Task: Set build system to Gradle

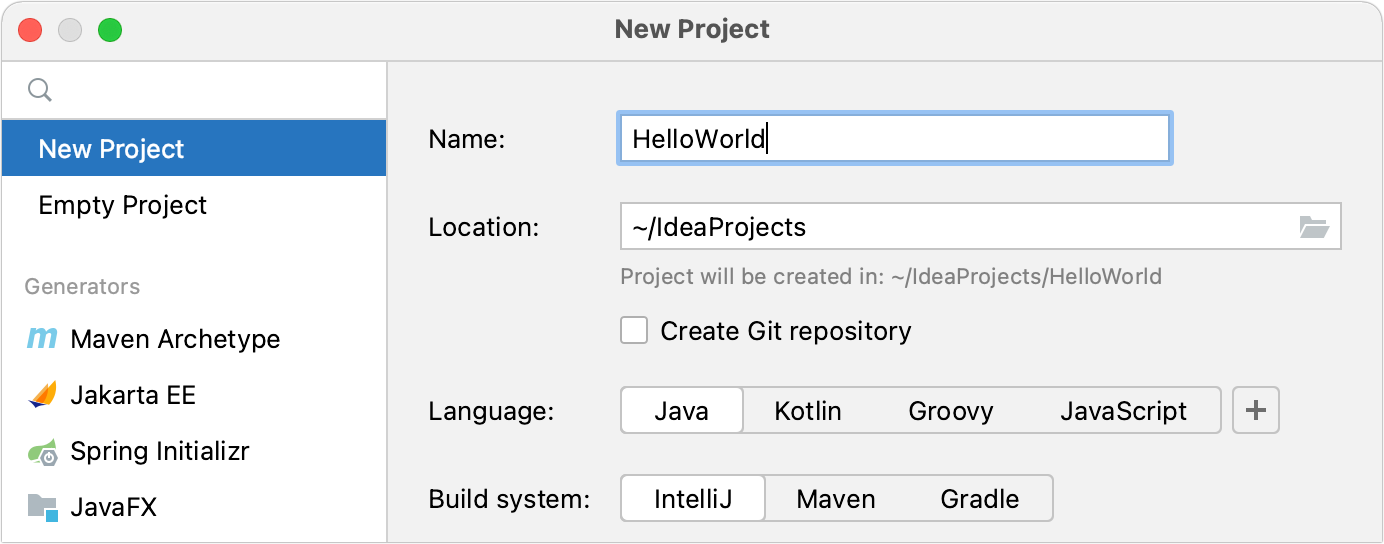Action: 979,499
